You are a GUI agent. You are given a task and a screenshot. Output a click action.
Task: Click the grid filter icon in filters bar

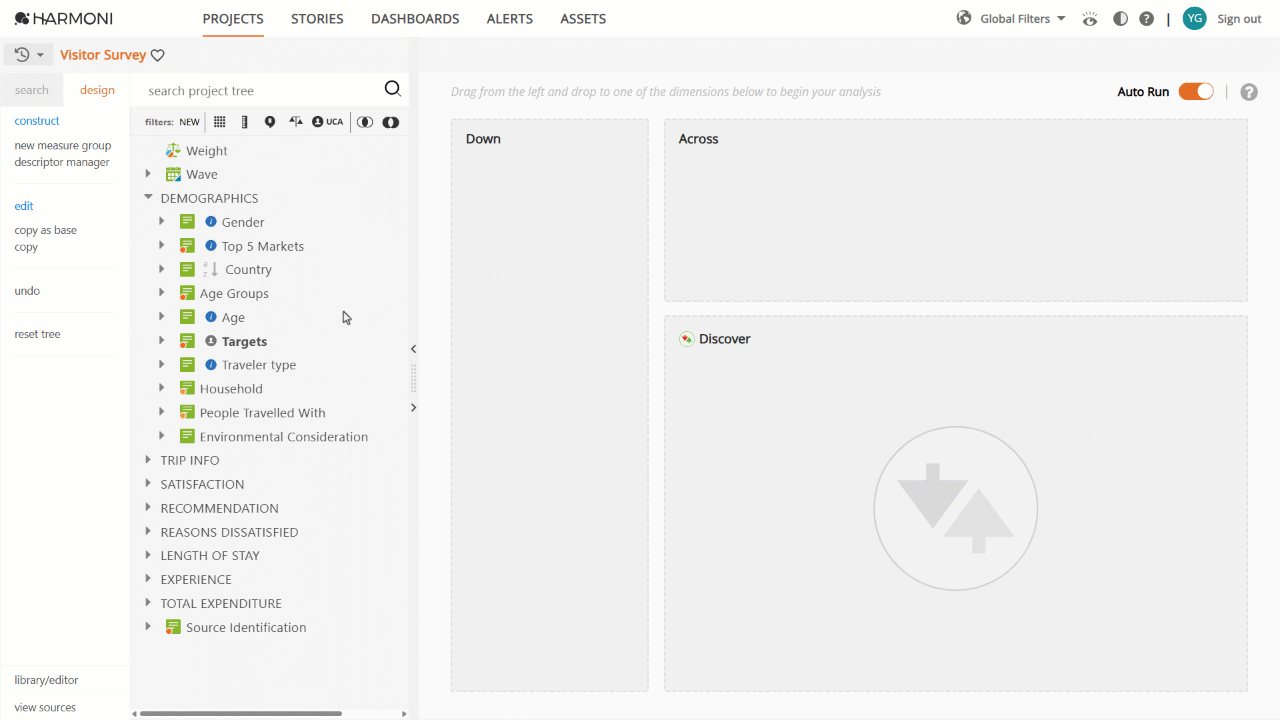click(219, 121)
